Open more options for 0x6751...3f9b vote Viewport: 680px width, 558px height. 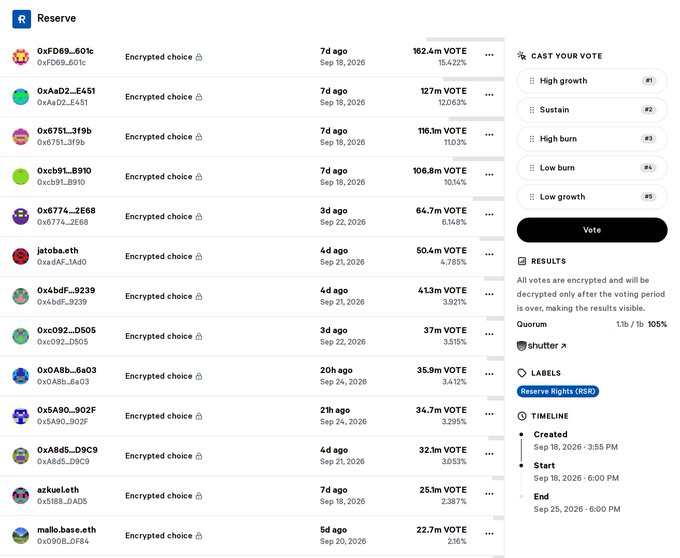pyautogui.click(x=489, y=135)
